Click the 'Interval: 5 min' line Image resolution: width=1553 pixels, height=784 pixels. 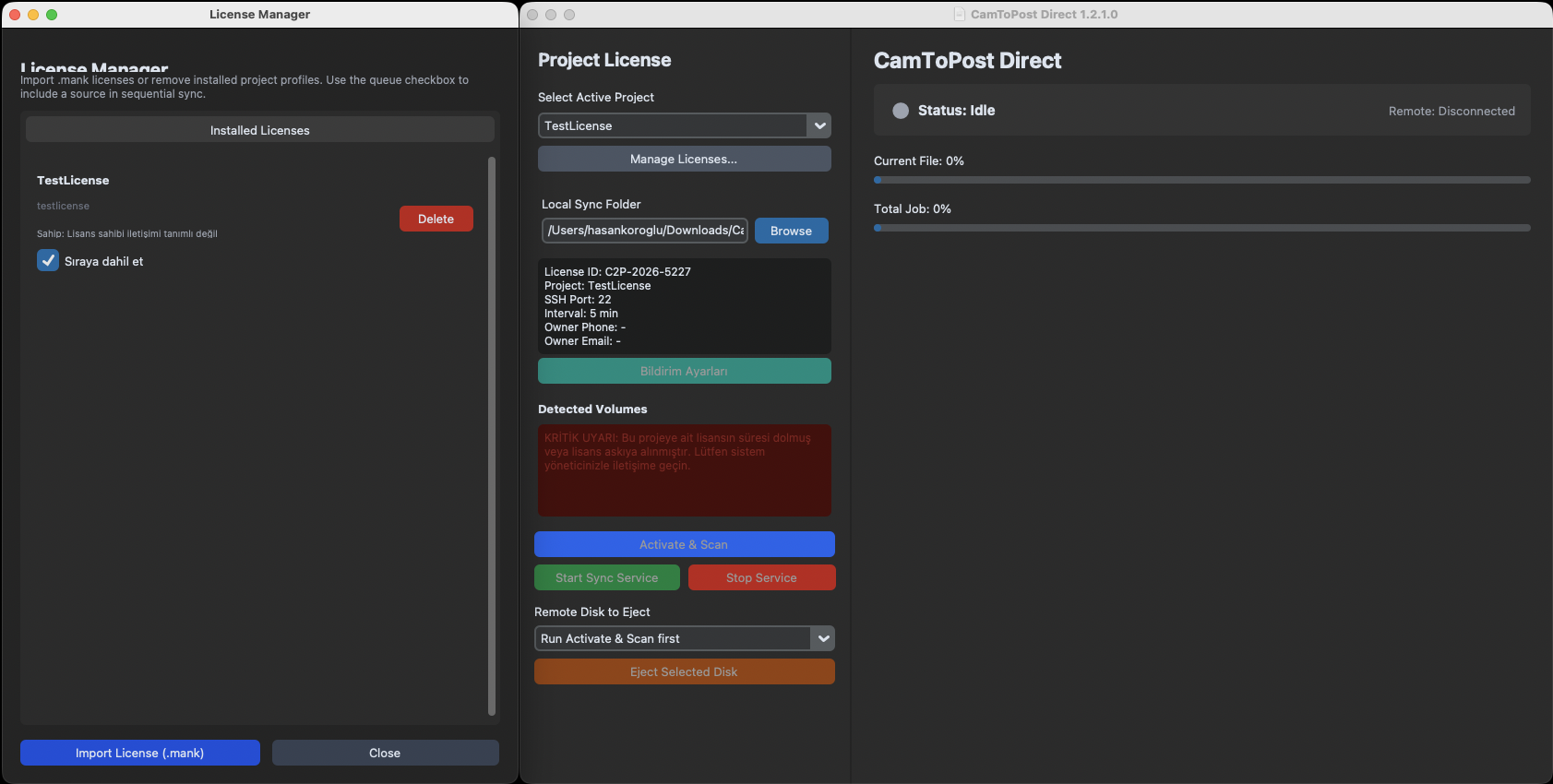point(581,314)
